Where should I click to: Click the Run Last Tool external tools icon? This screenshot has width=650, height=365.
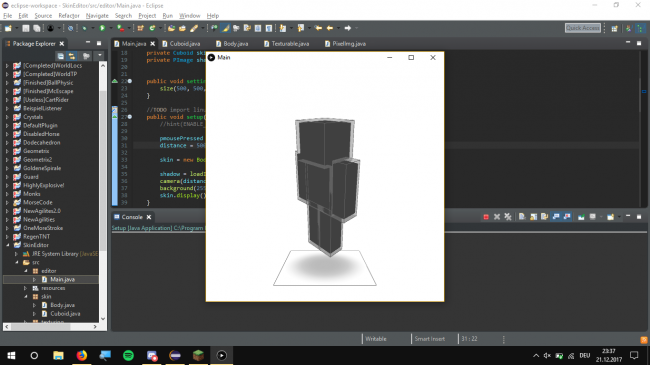(x=120, y=28)
